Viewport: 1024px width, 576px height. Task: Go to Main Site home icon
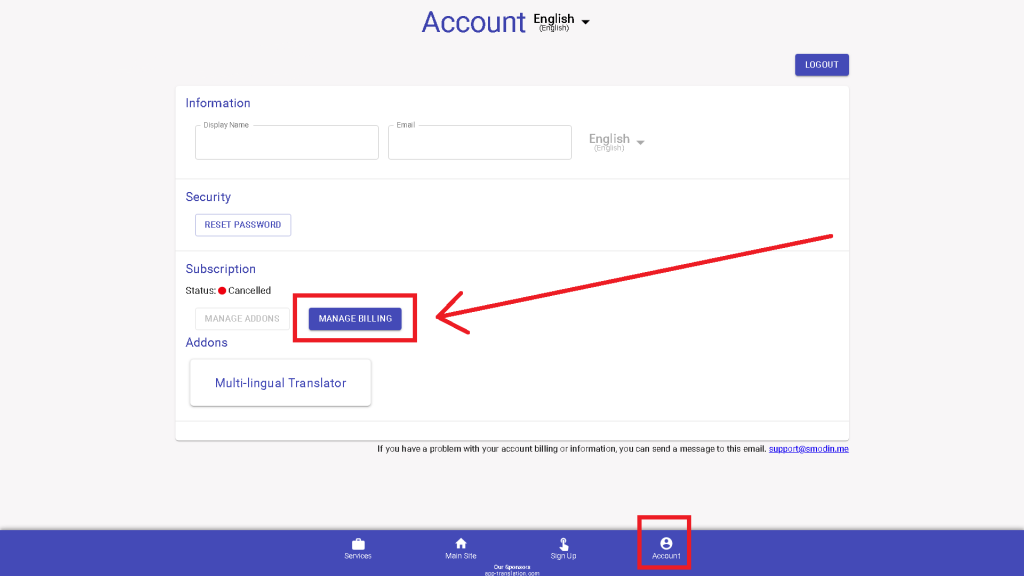[x=461, y=544]
